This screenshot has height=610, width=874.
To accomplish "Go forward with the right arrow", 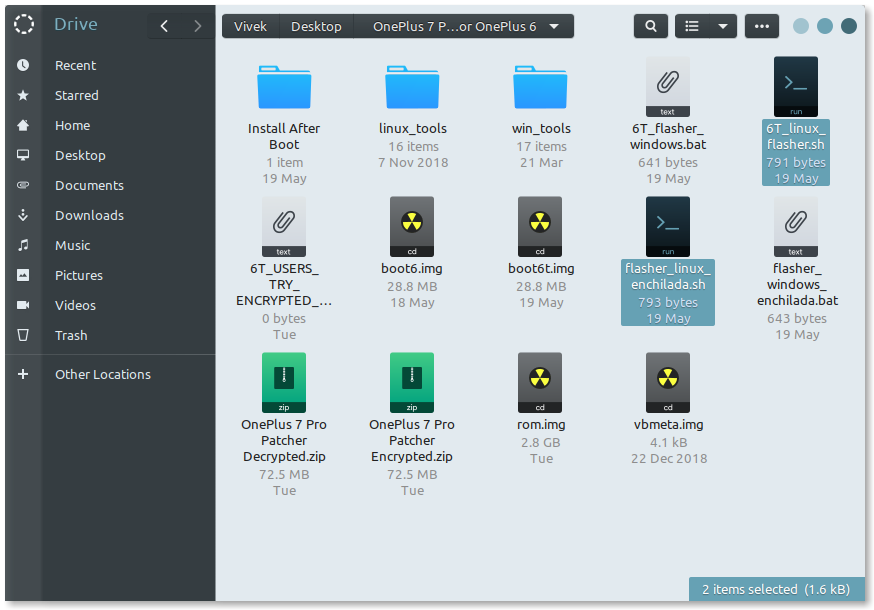I will tap(197, 26).
